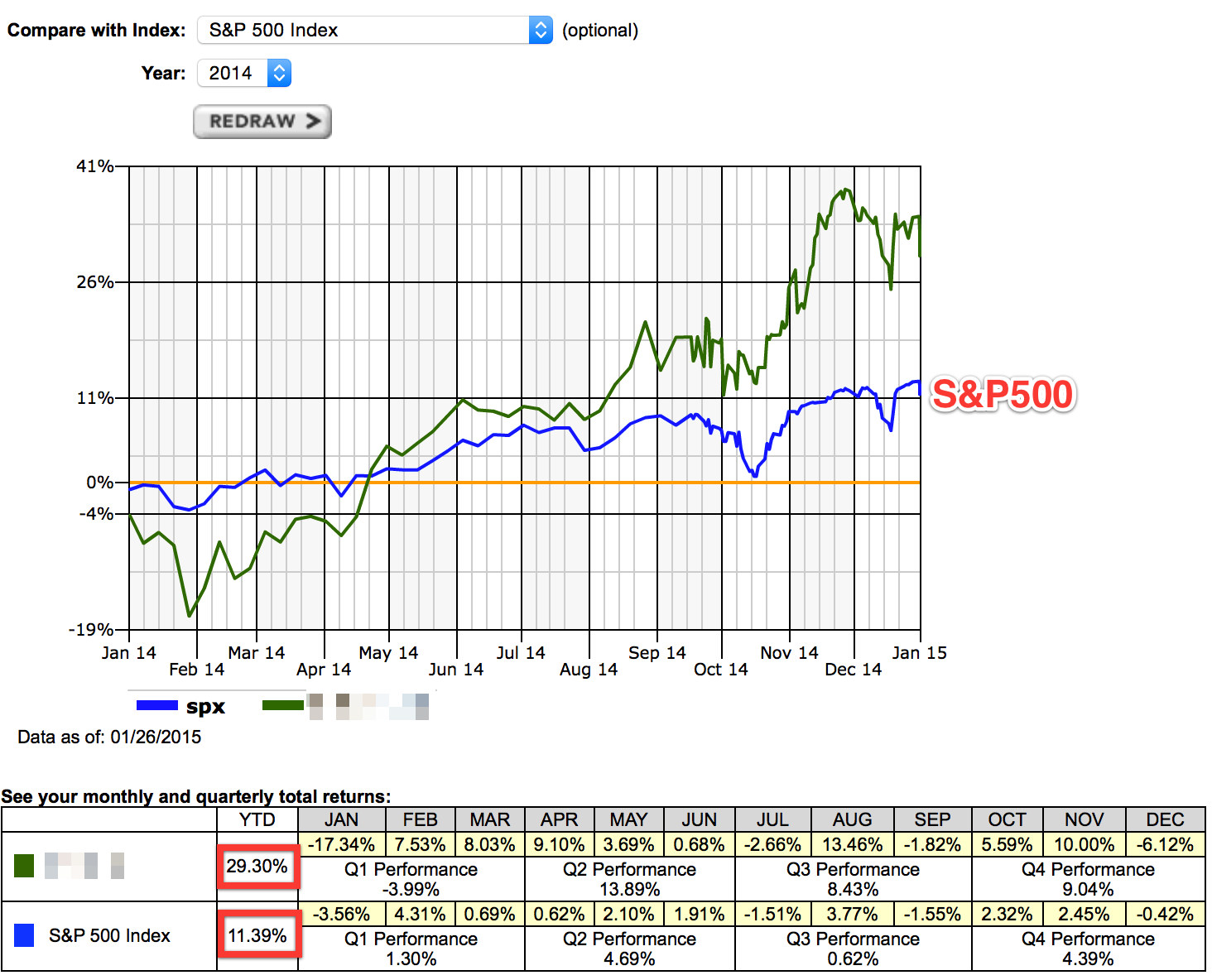Click the 0.62% S&P April cell
Image resolution: width=1212 pixels, height=980 pixels.
[x=560, y=915]
